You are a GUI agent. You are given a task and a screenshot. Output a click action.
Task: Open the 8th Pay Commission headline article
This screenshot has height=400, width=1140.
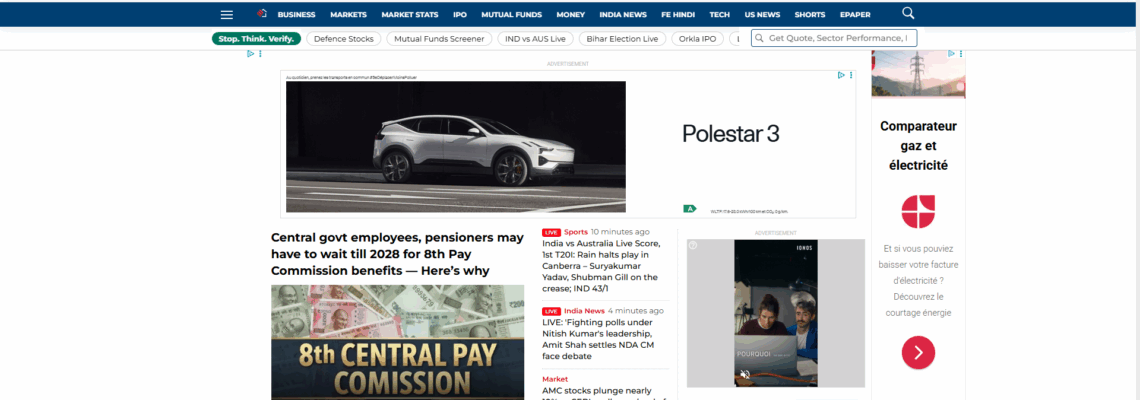pos(397,254)
